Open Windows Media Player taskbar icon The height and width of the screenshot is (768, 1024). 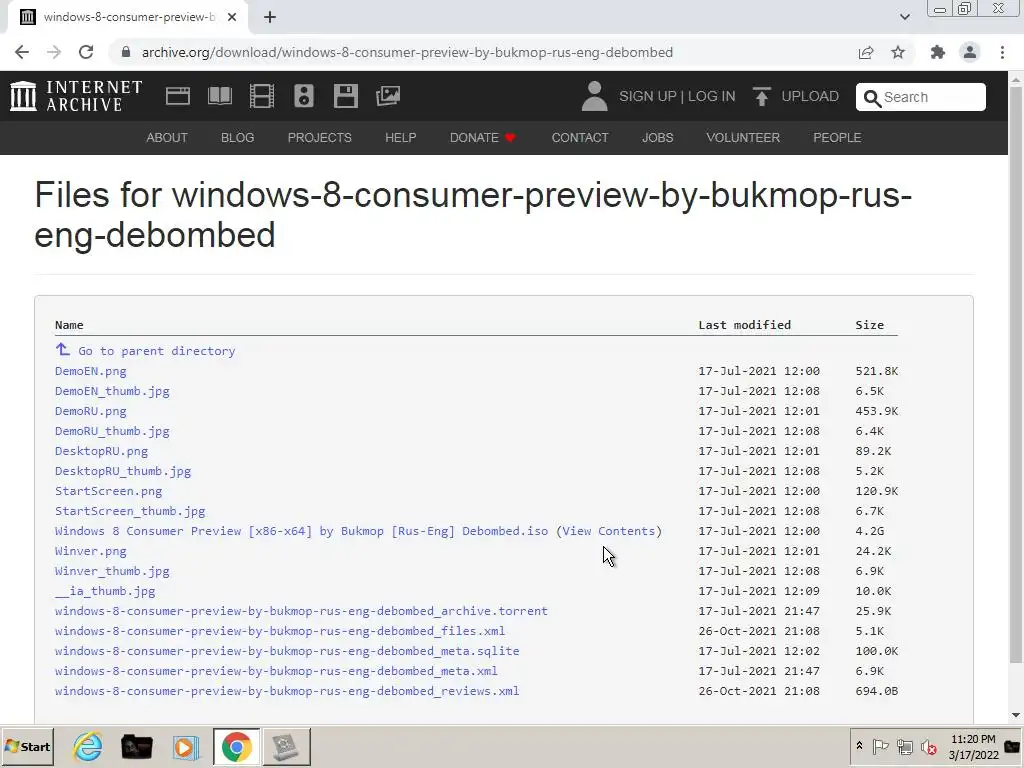[x=185, y=746]
